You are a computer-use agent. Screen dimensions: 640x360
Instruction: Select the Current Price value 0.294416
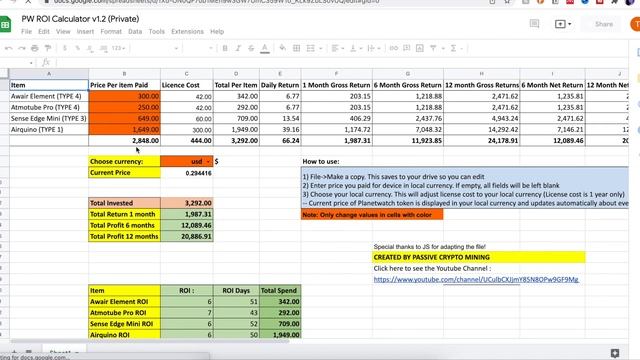[187, 173]
